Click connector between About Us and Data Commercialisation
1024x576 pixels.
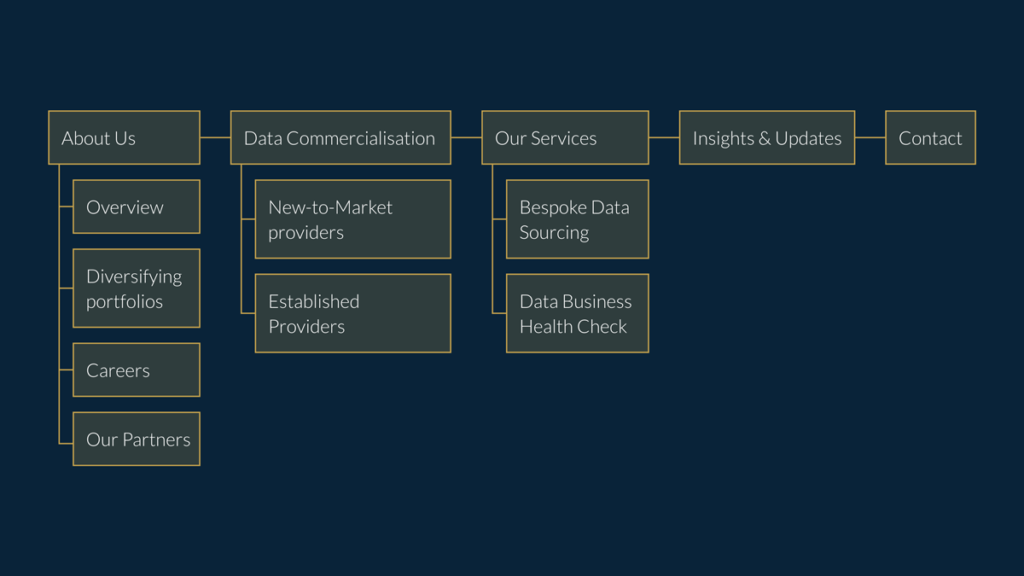coord(215,137)
